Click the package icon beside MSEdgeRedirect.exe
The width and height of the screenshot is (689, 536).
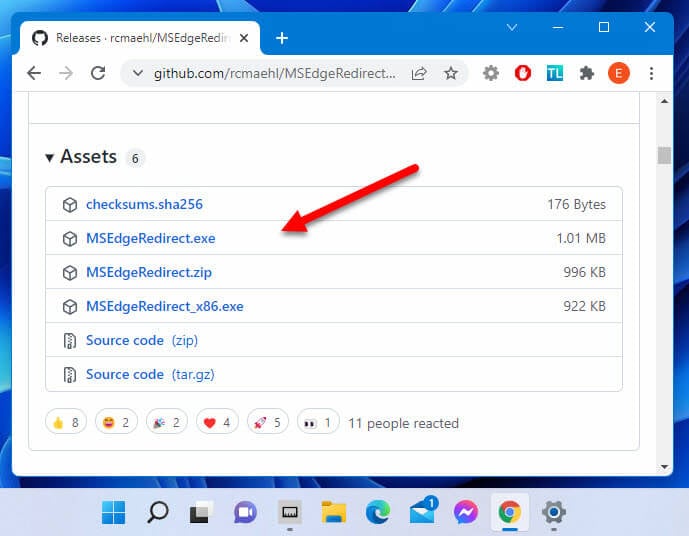coord(70,239)
